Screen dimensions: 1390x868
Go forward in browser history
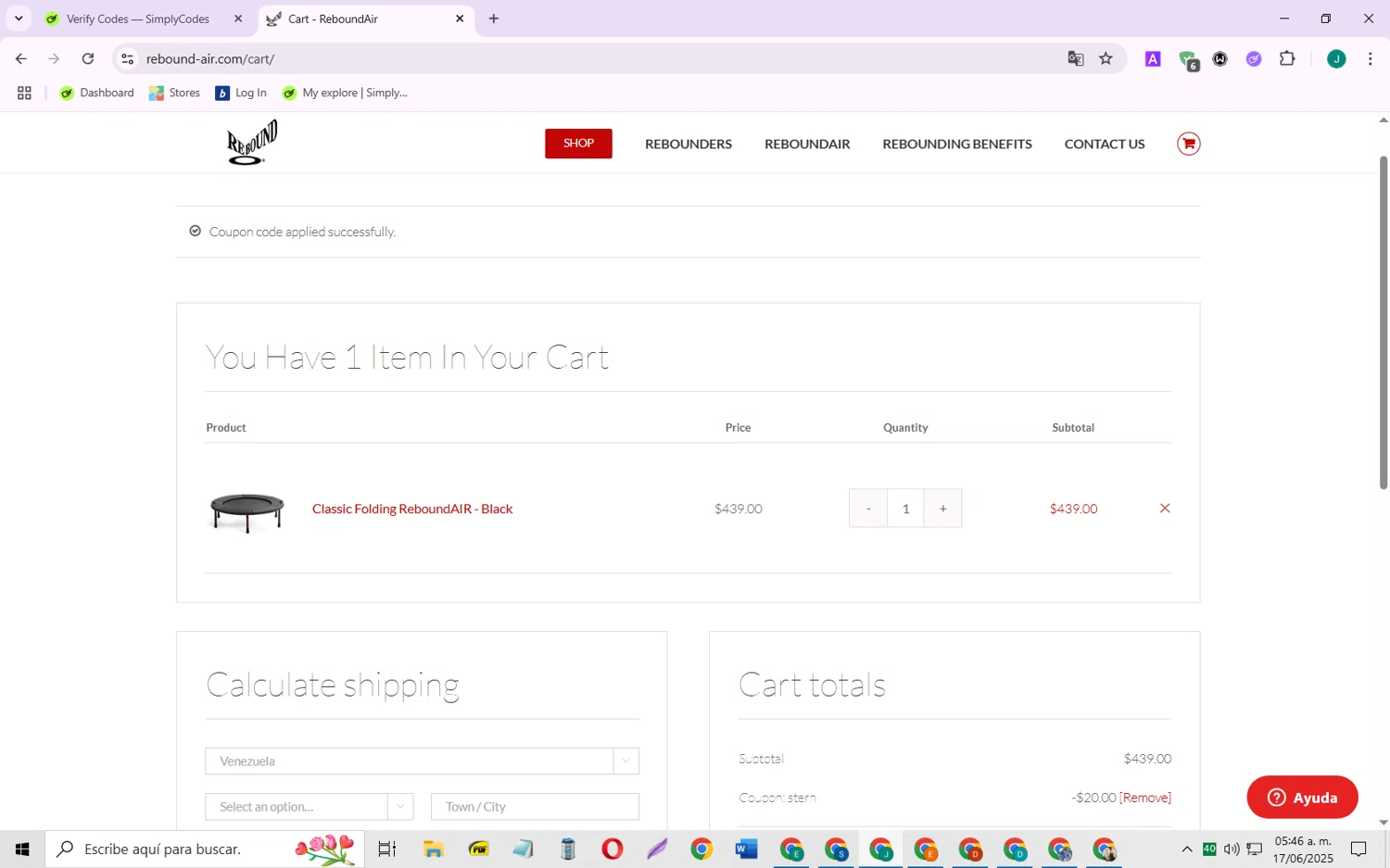[x=54, y=58]
